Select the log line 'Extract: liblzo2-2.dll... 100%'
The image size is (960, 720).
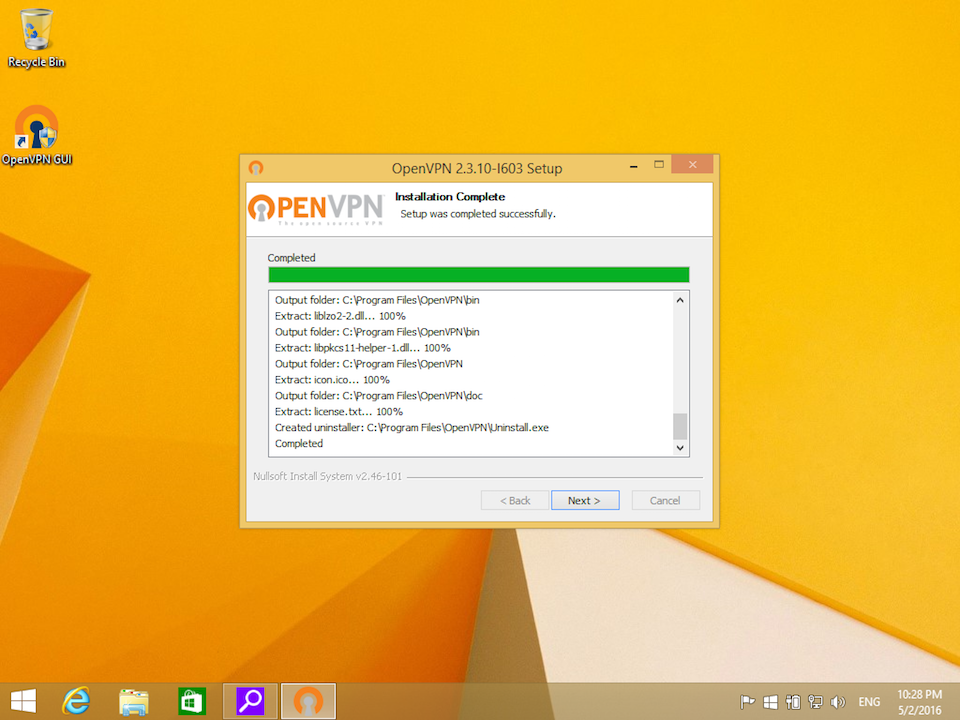click(340, 316)
